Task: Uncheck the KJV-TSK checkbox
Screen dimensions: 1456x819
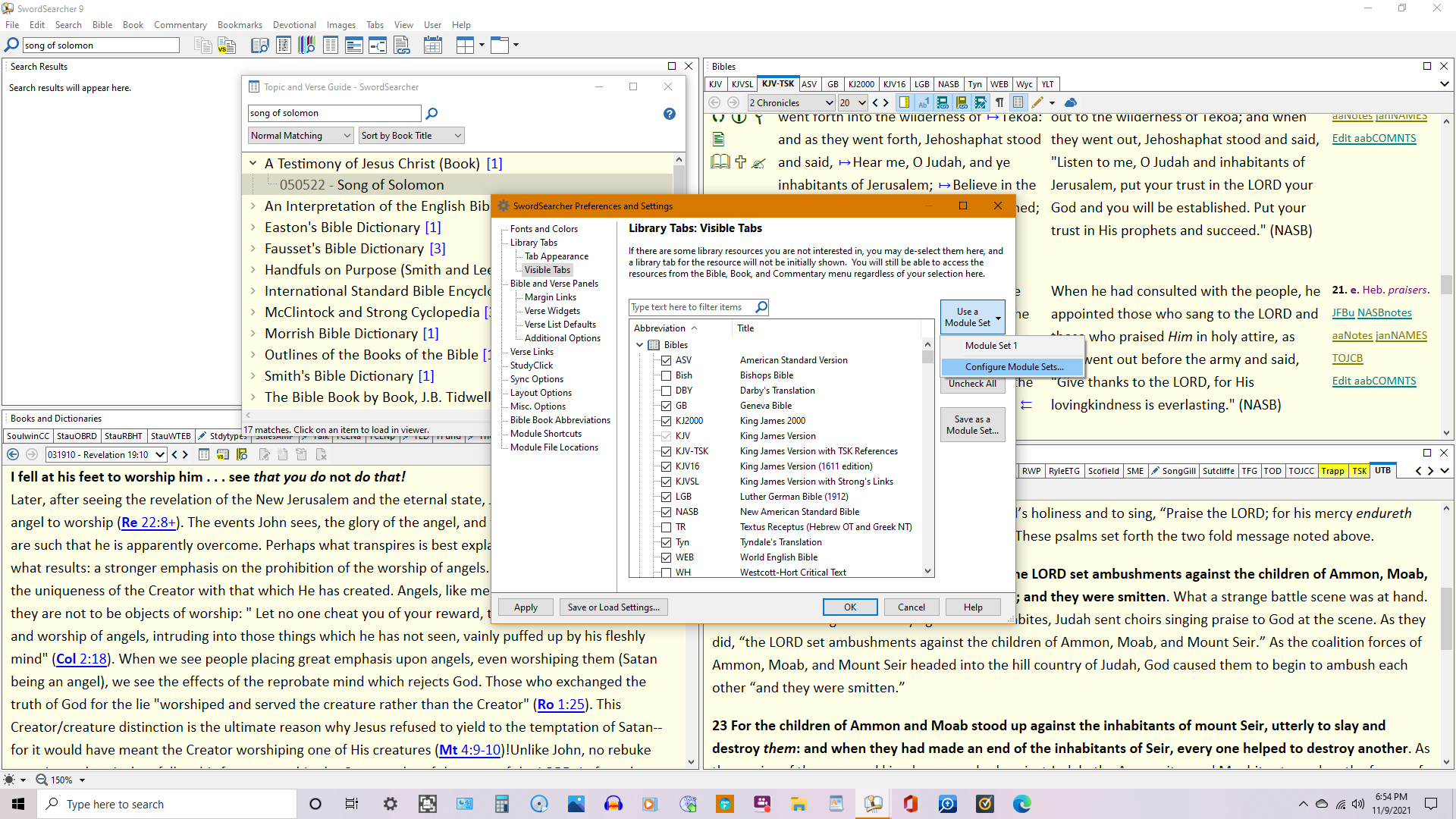Action: 666,451
